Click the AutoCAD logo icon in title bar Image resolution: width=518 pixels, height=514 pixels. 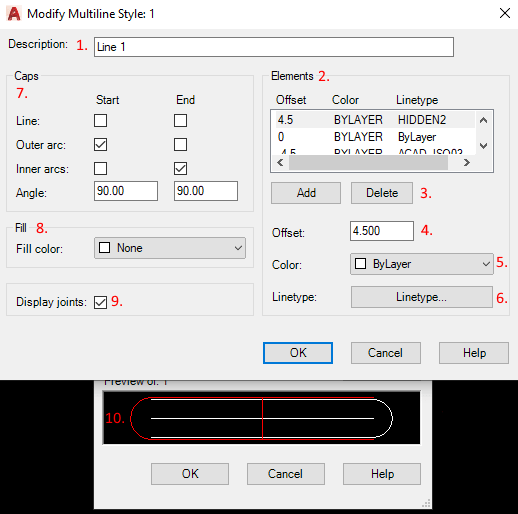point(14,14)
